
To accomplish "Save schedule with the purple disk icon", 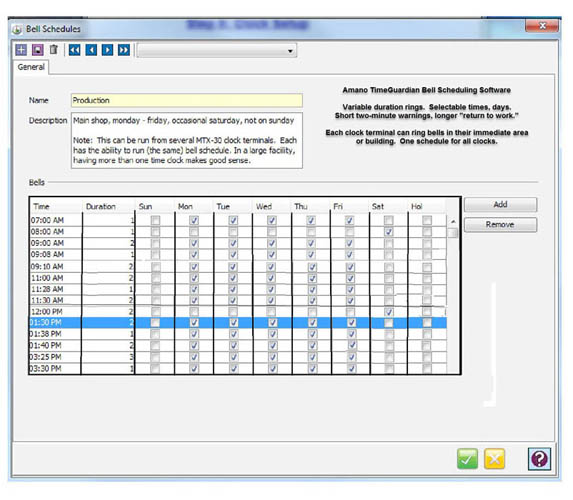I will click(38, 50).
